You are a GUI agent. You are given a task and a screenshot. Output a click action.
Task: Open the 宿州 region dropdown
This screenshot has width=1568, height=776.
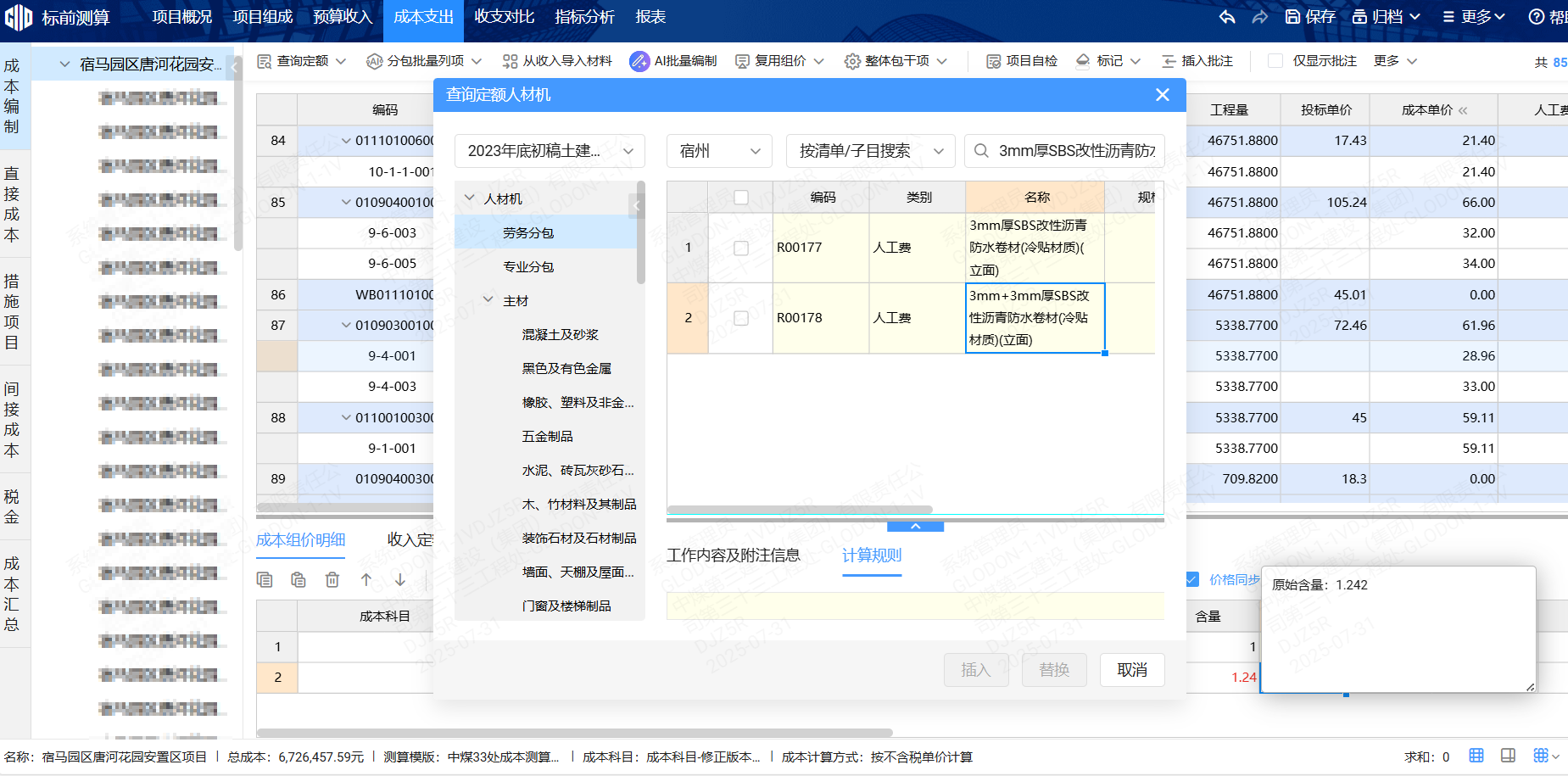[x=719, y=151]
